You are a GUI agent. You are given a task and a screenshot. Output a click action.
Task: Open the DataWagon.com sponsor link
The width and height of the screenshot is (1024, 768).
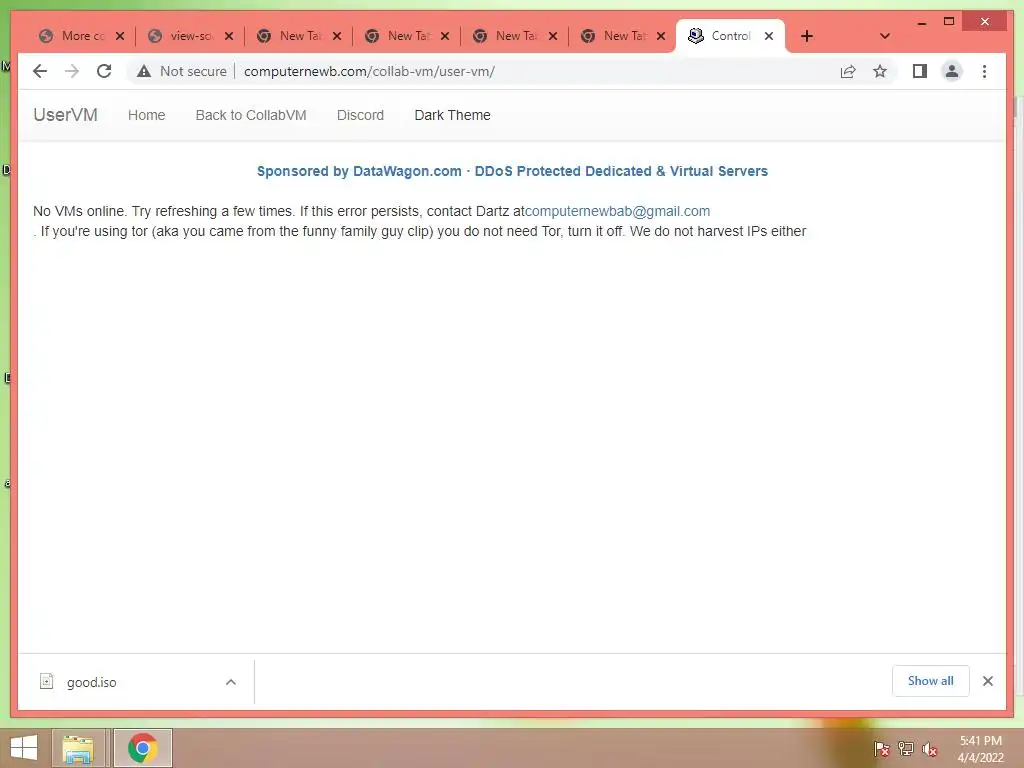512,171
